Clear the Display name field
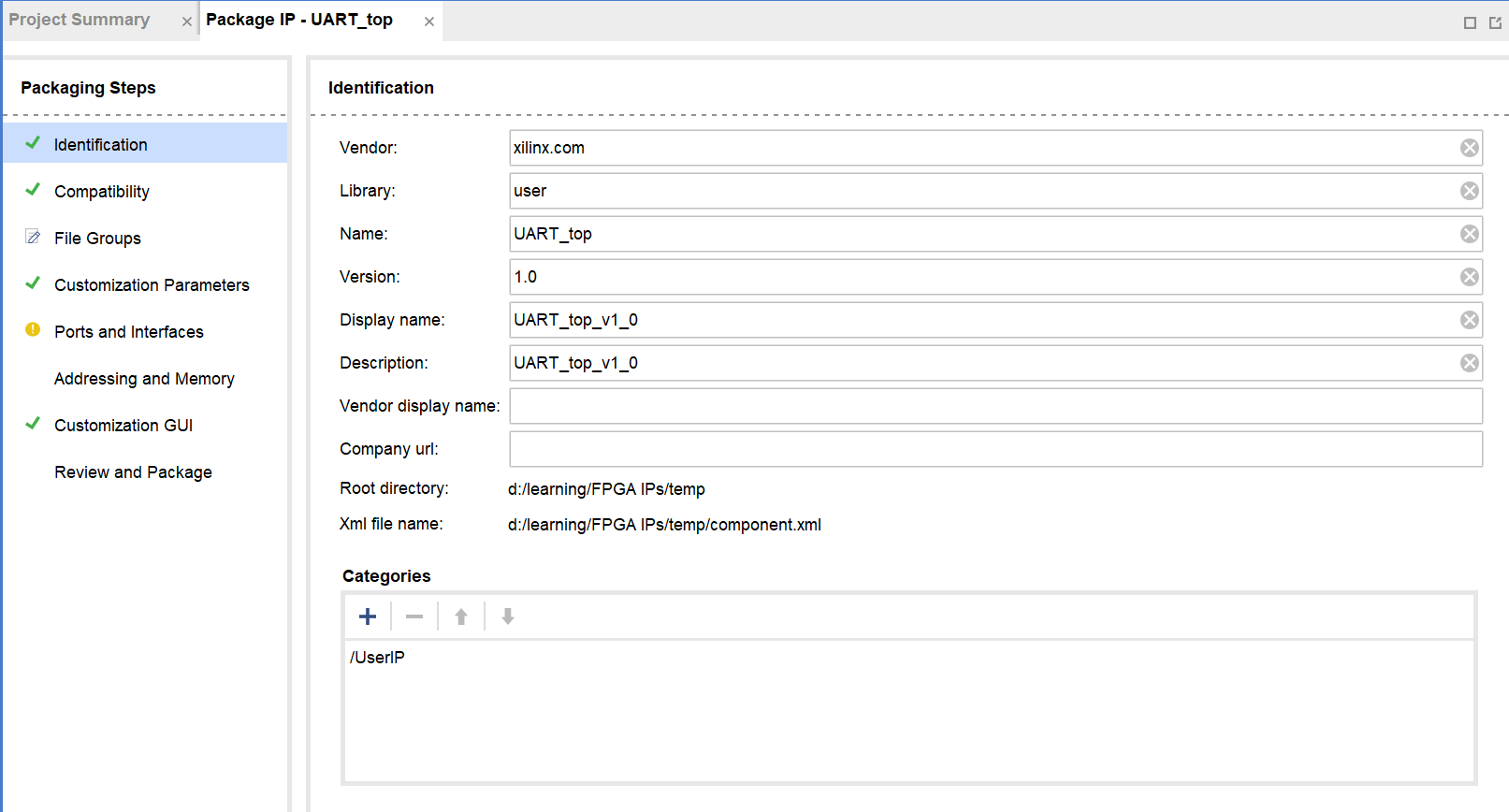This screenshot has width=1509, height=812. click(x=1470, y=320)
